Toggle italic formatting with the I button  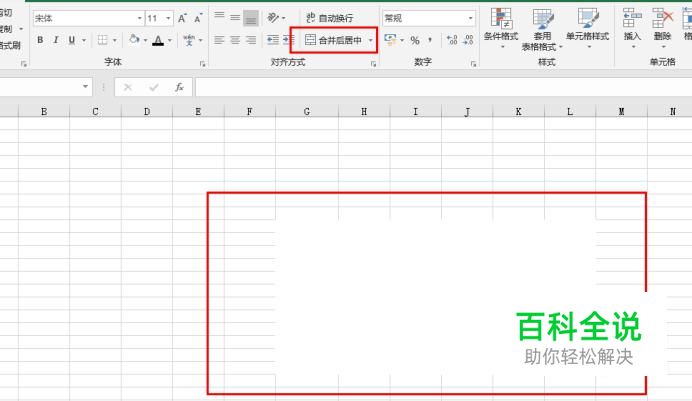coord(56,40)
